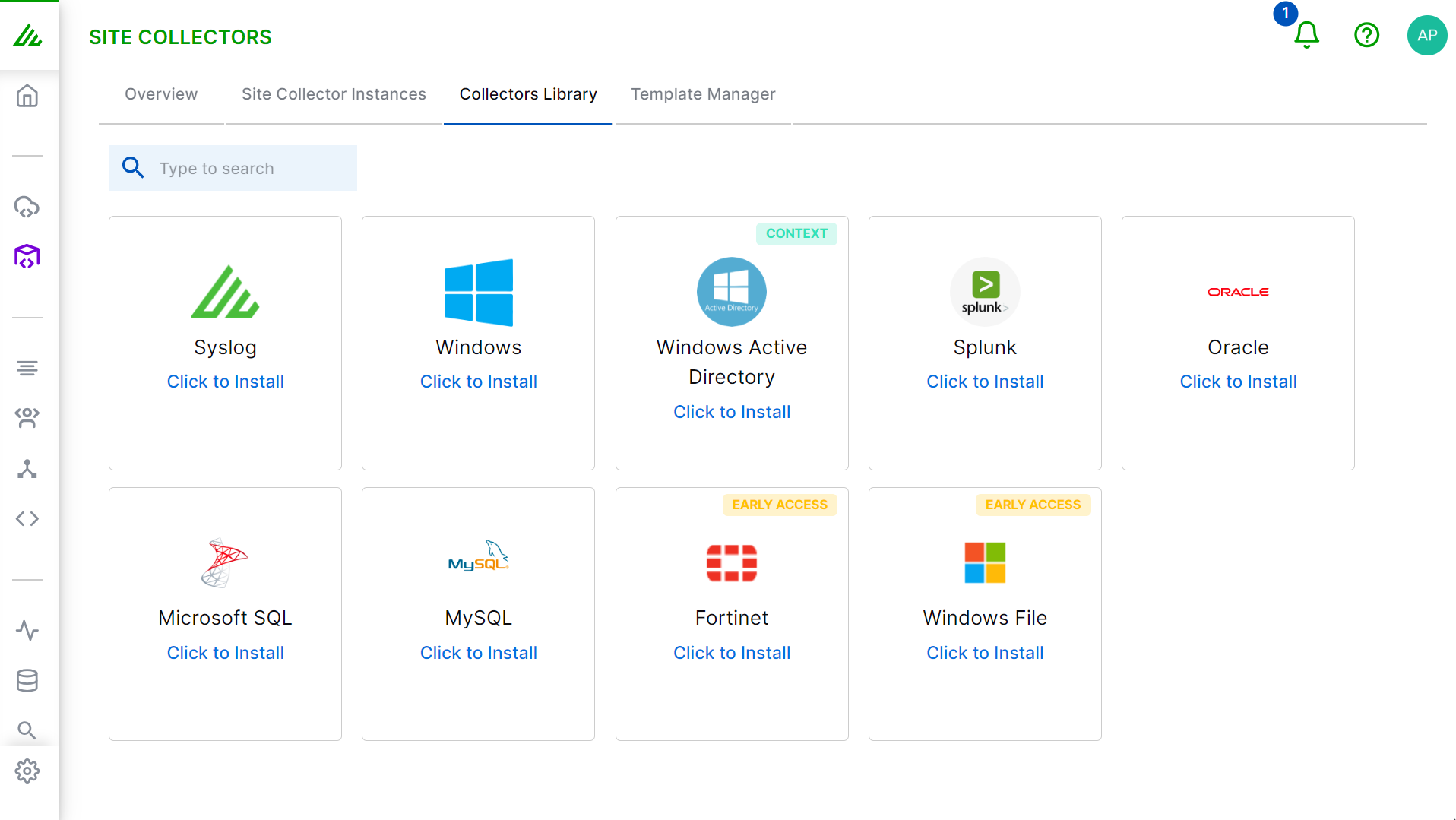Screen dimensions: 1456x820
Task: Click Click to Install under Microsoft SQL
Action: click(x=225, y=653)
